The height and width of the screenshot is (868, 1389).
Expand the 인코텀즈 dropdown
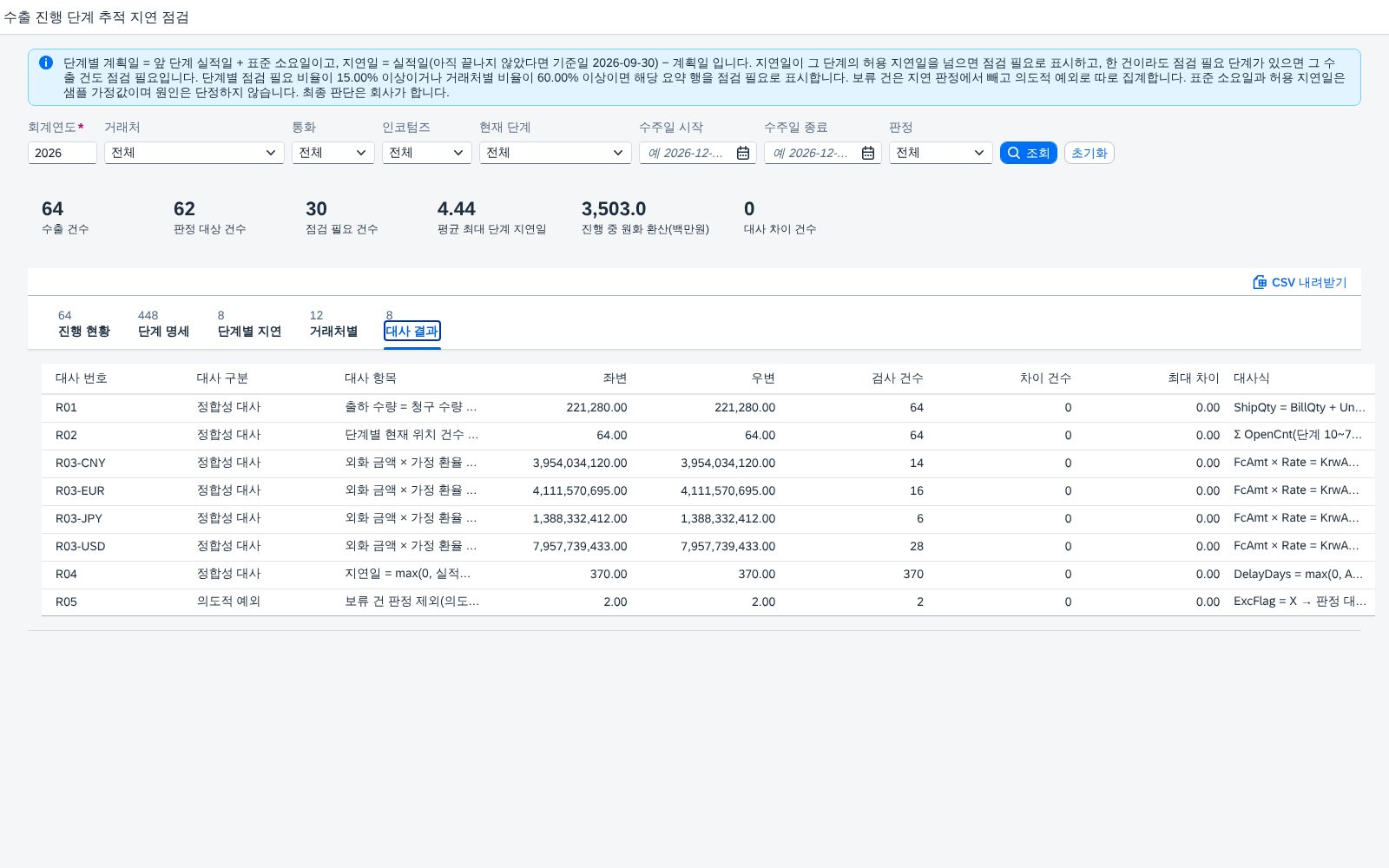click(x=427, y=153)
